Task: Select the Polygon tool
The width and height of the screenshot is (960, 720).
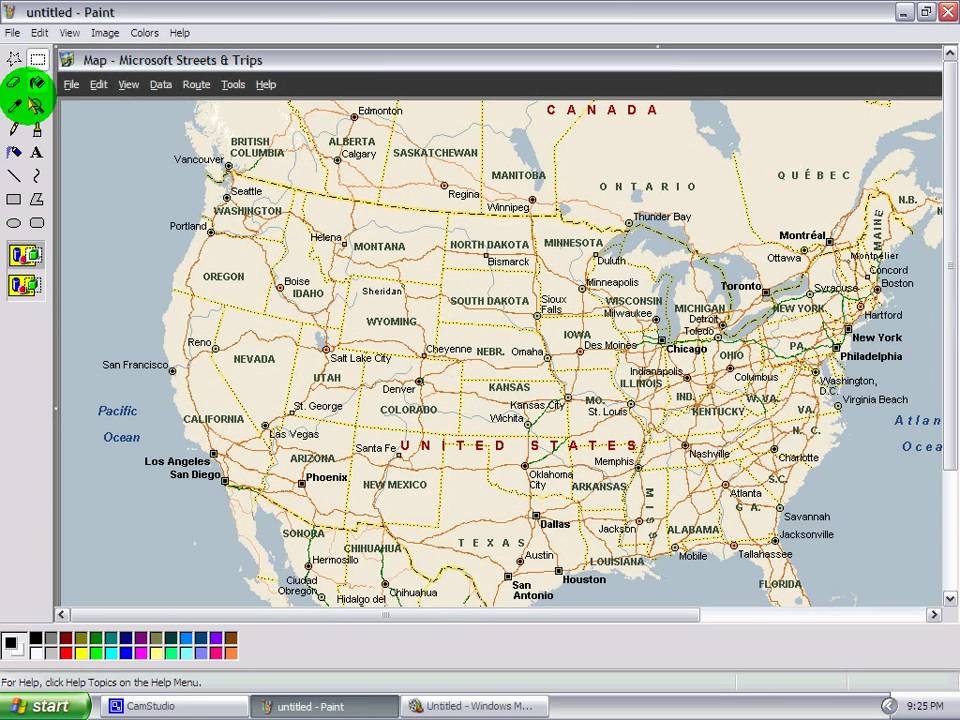Action: click(37, 199)
